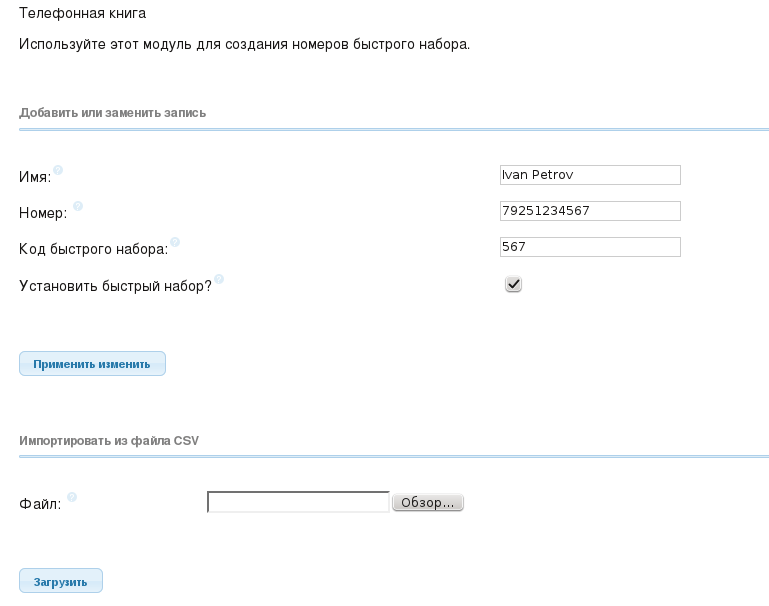Click the Установить быстрый набор? label text
This screenshot has height=606, width=769.
click(115, 286)
